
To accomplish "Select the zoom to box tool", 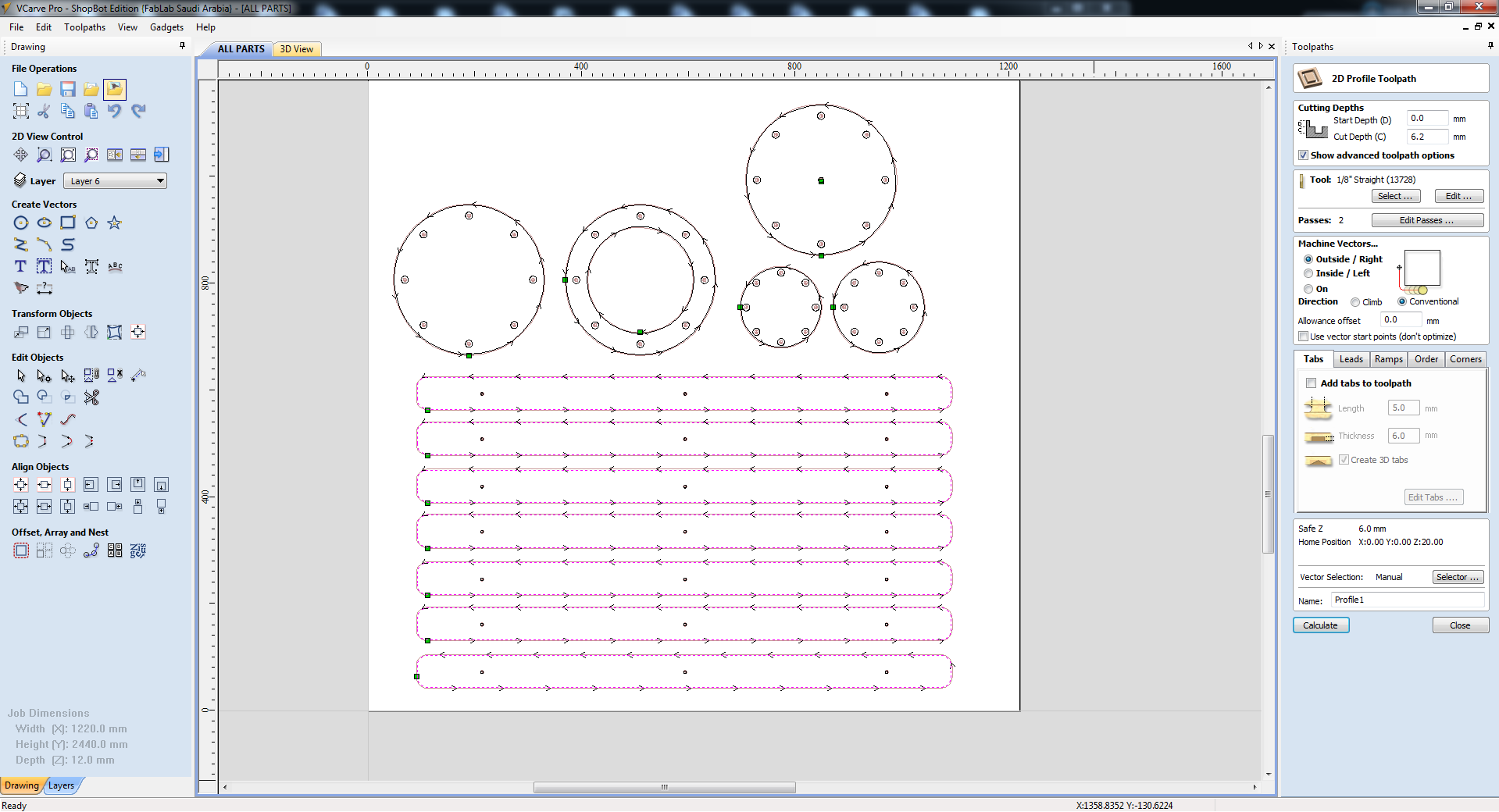I will (45, 155).
